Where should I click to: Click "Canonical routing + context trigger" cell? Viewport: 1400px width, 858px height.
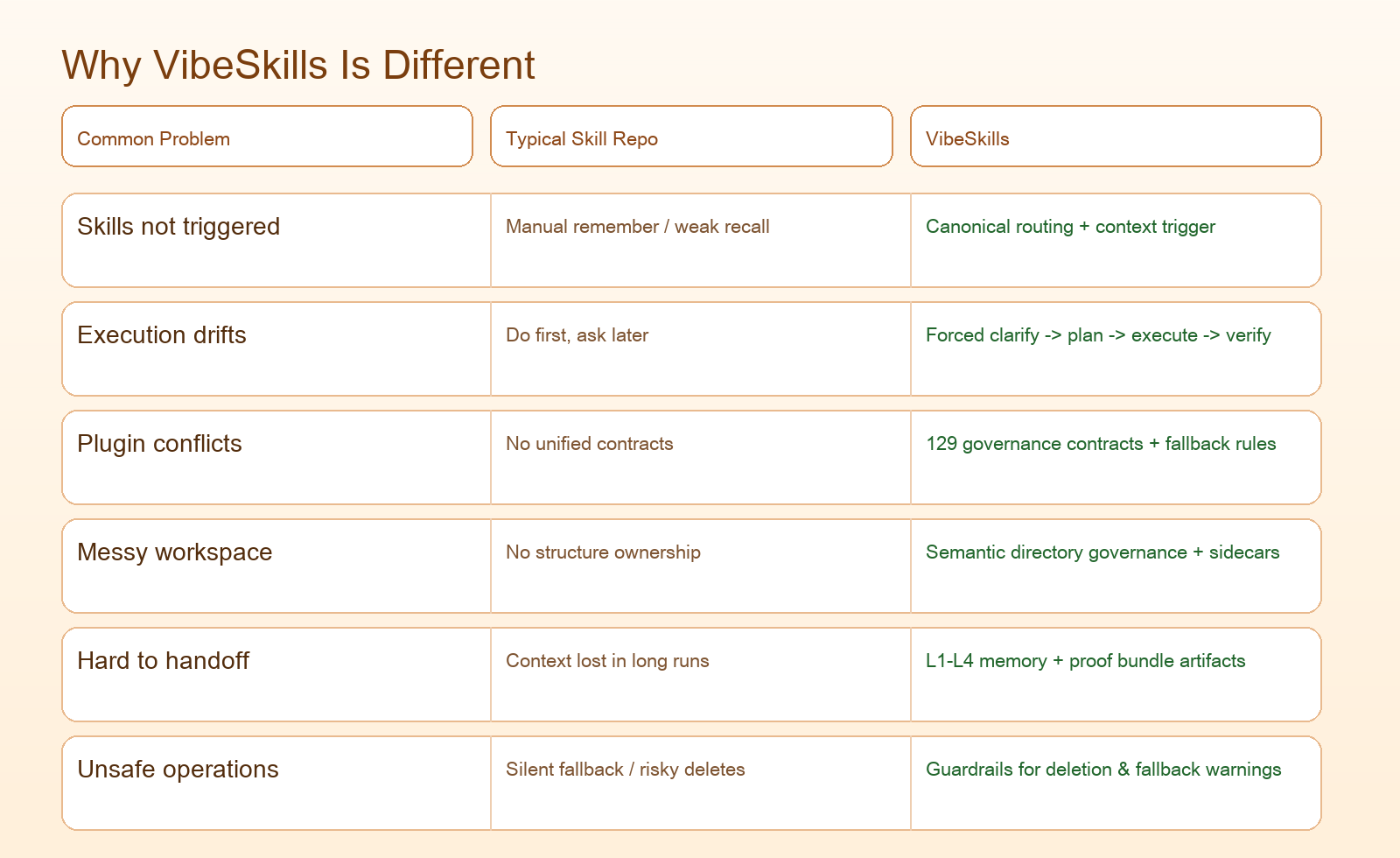1070,227
